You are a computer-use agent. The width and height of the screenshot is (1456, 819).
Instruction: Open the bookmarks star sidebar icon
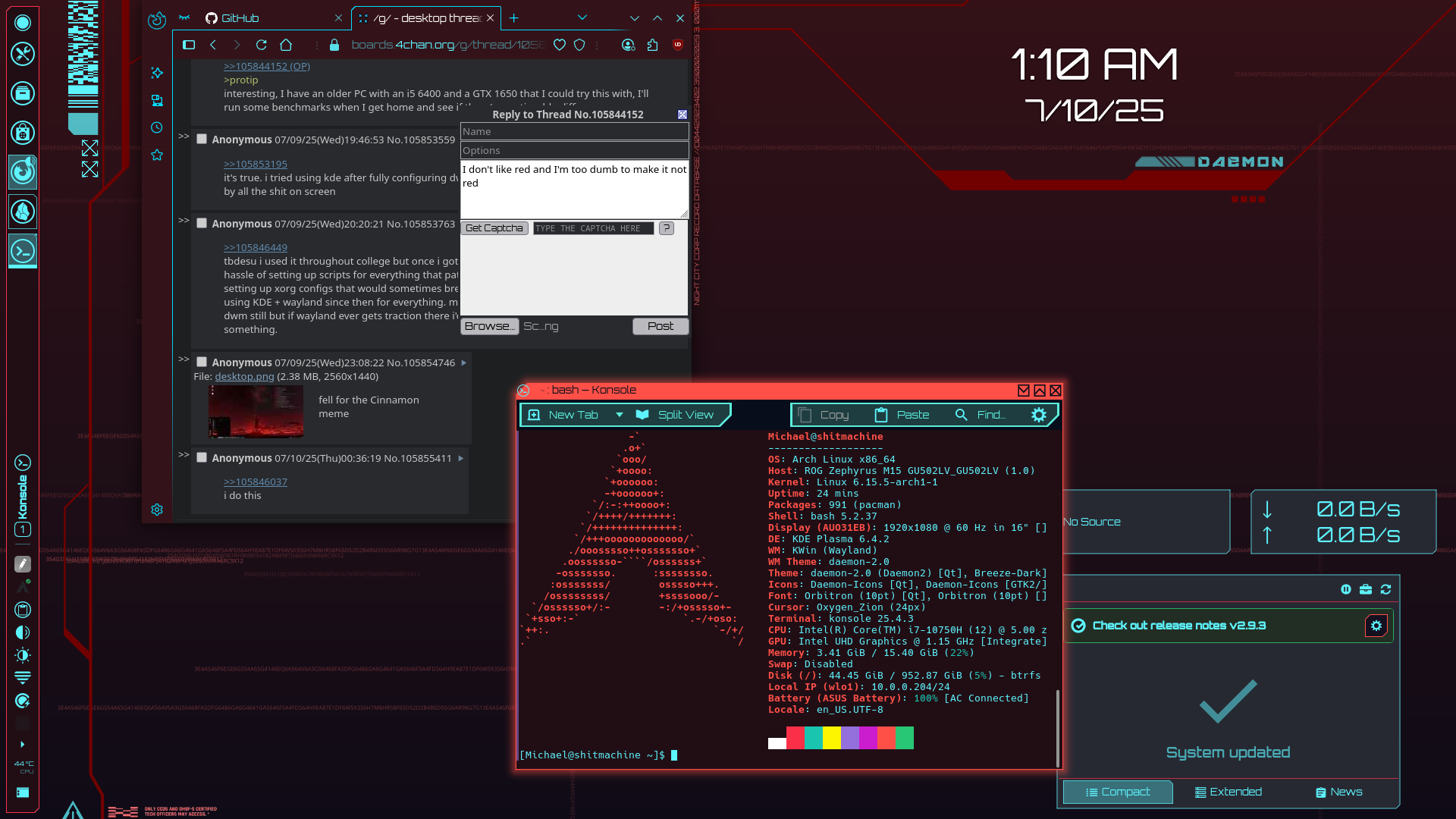(157, 155)
